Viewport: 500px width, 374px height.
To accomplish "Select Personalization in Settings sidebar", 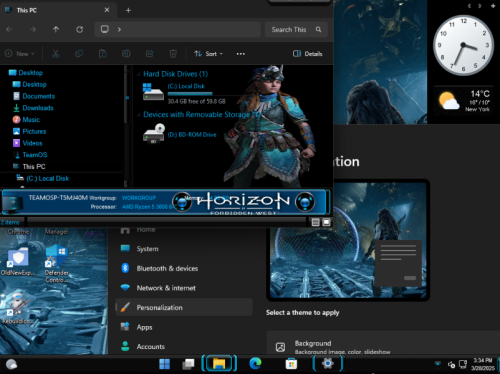I will pyautogui.click(x=184, y=307).
